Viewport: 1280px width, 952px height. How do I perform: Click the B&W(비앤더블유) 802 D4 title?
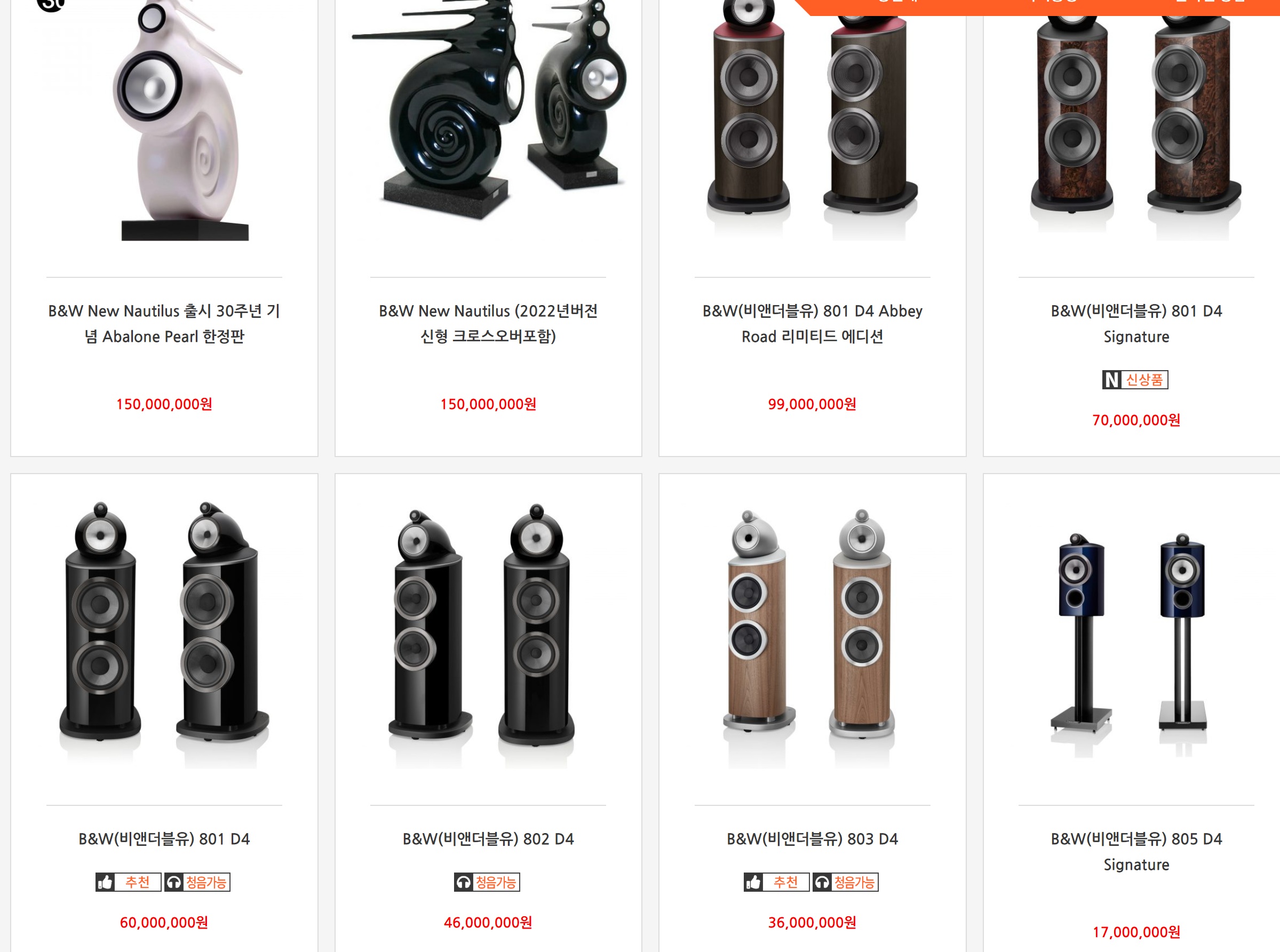pyautogui.click(x=488, y=838)
